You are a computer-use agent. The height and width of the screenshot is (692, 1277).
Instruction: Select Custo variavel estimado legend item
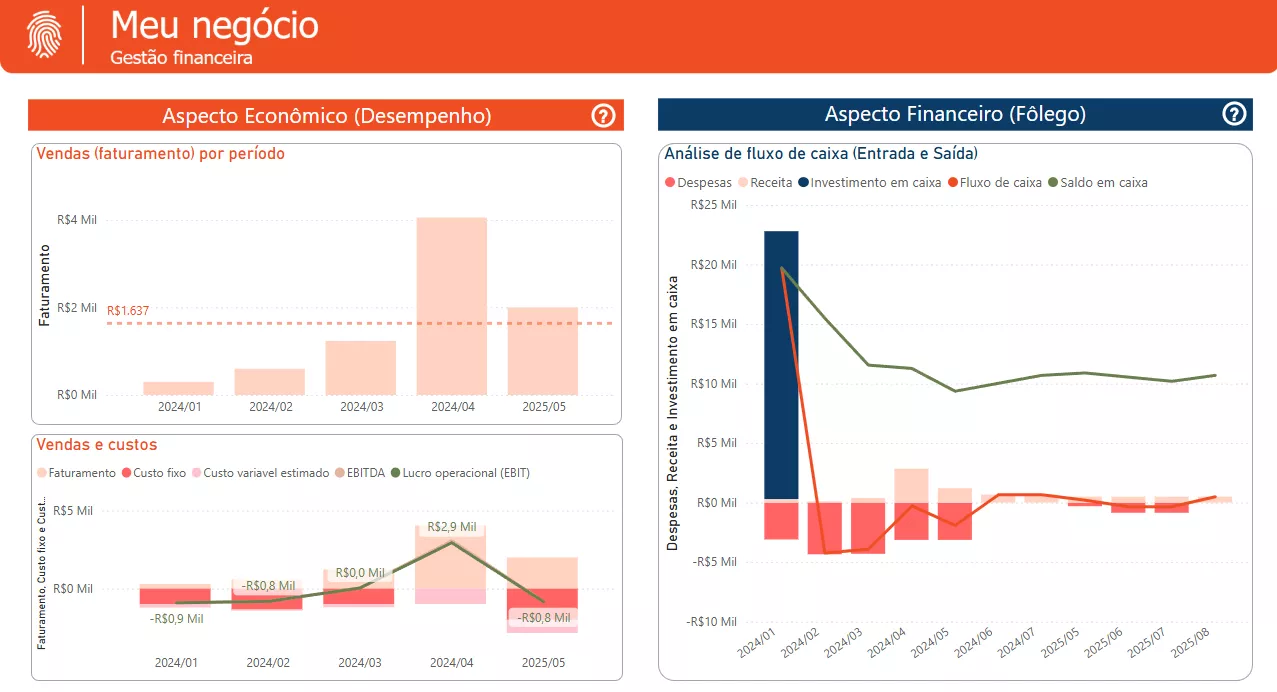tap(260, 473)
